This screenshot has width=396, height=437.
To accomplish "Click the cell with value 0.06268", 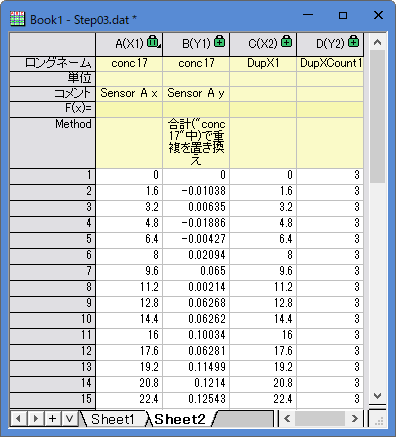I will coord(196,303).
